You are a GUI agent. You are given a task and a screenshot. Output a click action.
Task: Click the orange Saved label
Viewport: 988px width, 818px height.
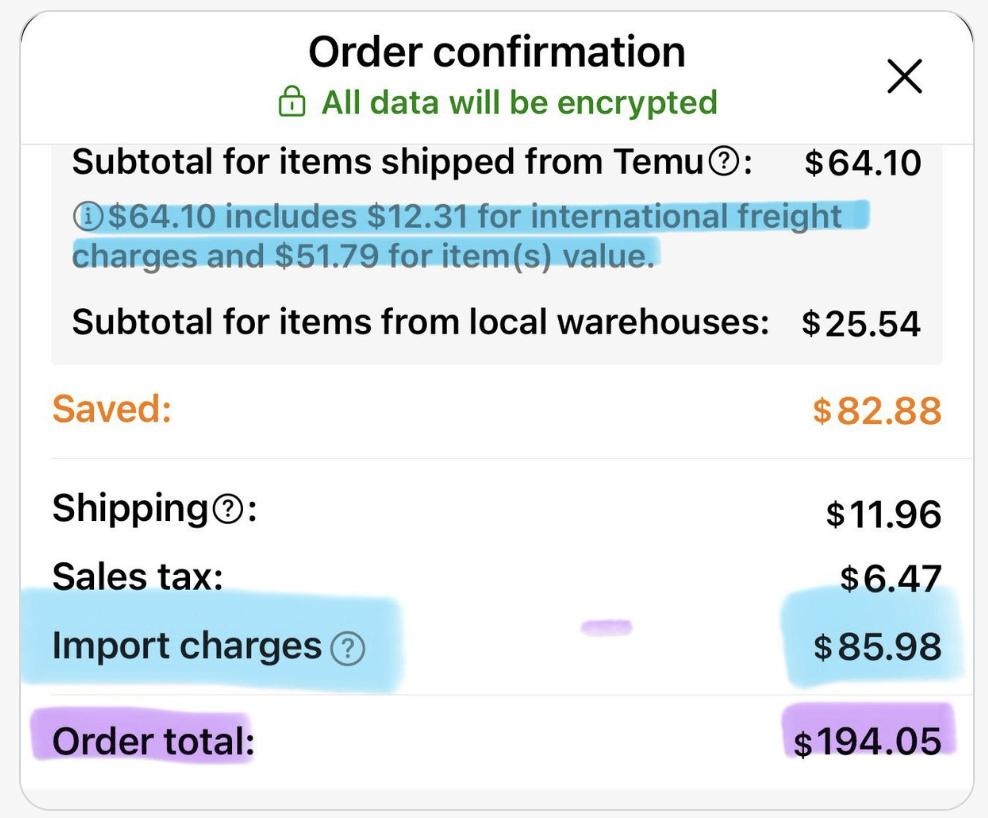point(111,409)
